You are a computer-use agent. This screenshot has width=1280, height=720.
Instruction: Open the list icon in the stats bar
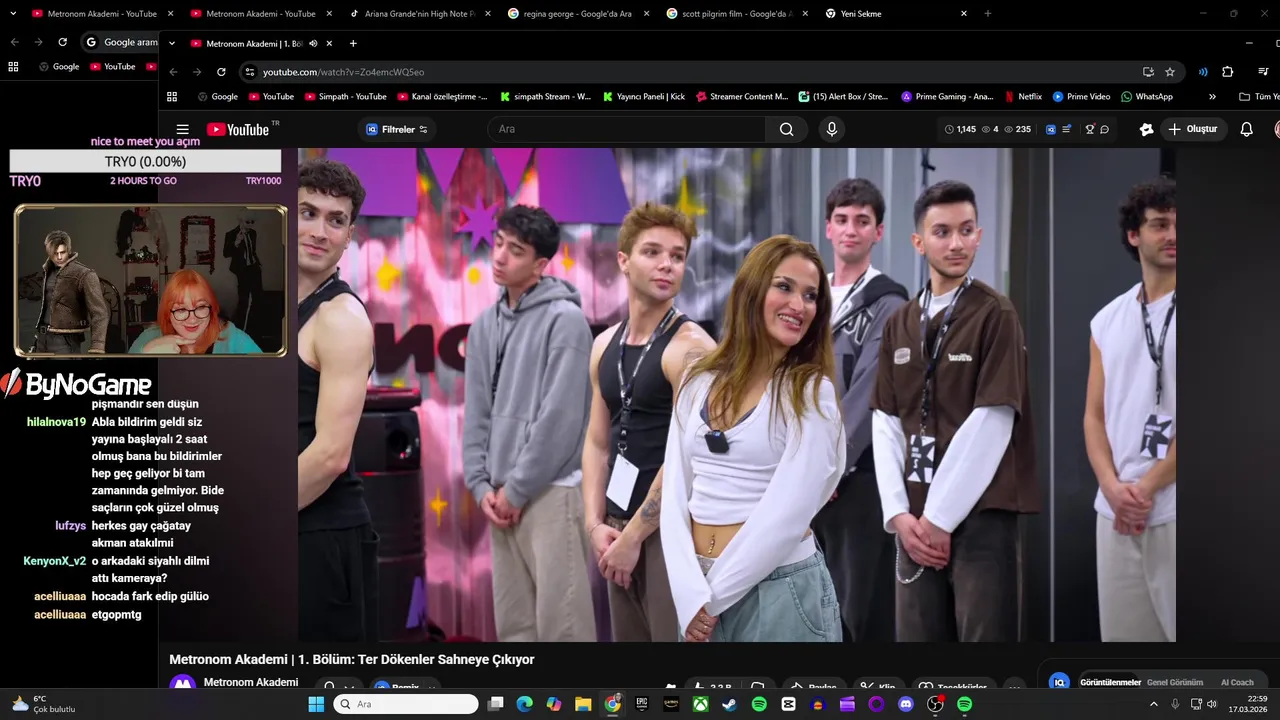pos(1066,129)
